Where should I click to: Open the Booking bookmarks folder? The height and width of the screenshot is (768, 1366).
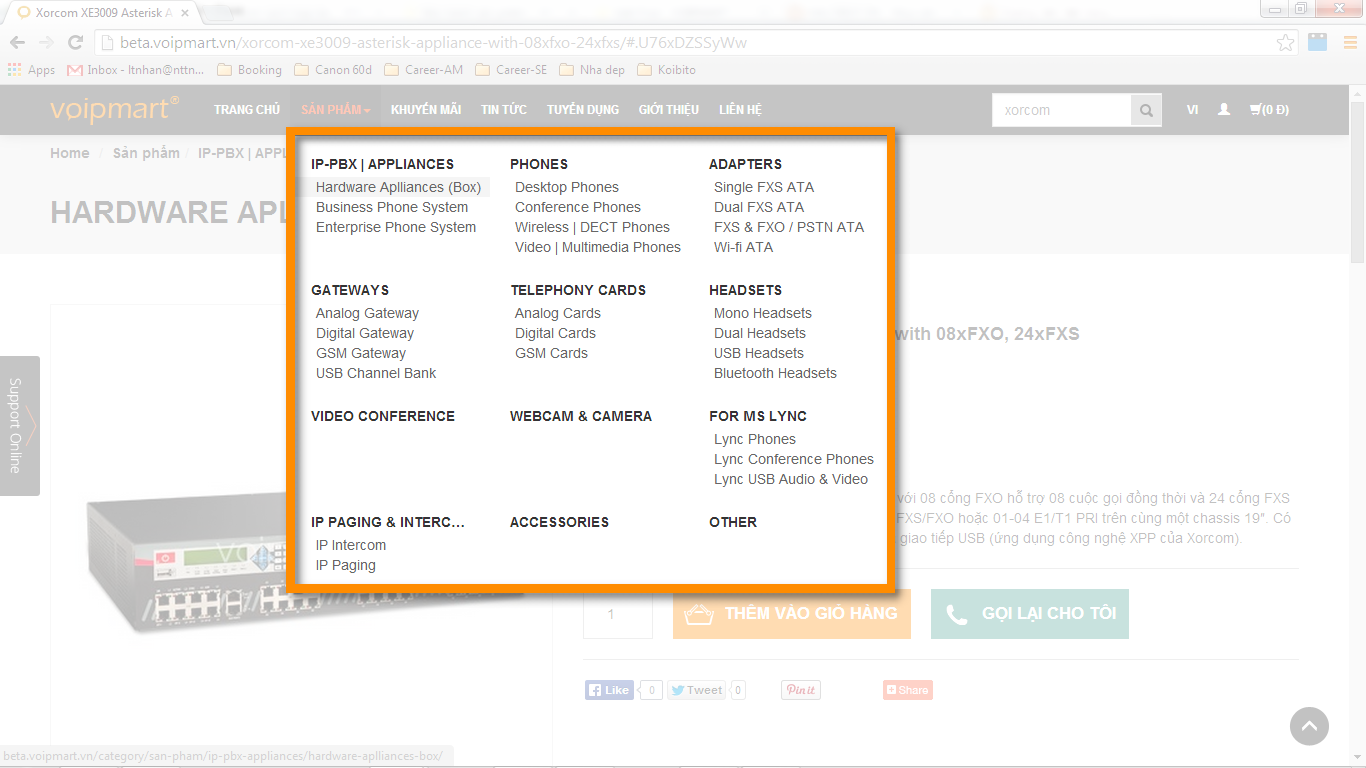[x=249, y=70]
